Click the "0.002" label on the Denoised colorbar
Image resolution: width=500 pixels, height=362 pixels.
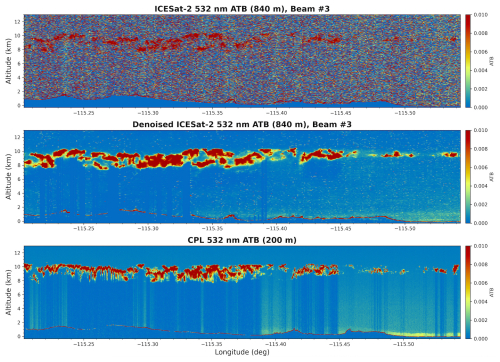pos(481,204)
